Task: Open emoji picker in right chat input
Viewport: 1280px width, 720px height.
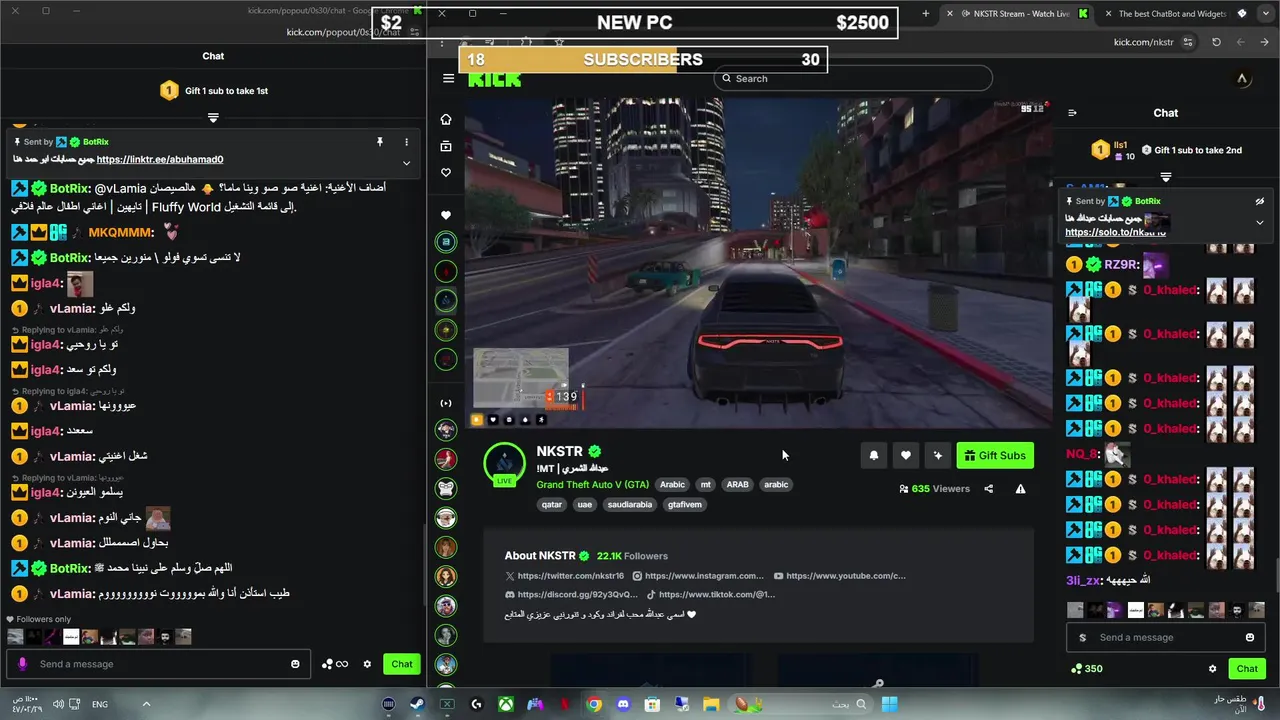Action: tap(1250, 637)
